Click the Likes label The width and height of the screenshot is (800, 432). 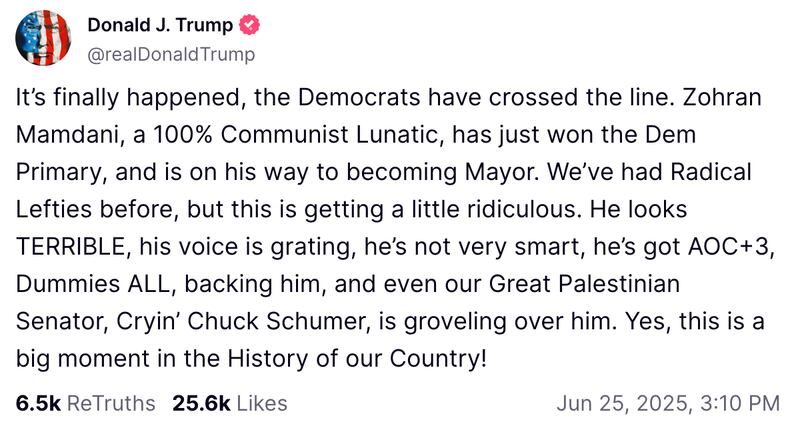coord(261,403)
